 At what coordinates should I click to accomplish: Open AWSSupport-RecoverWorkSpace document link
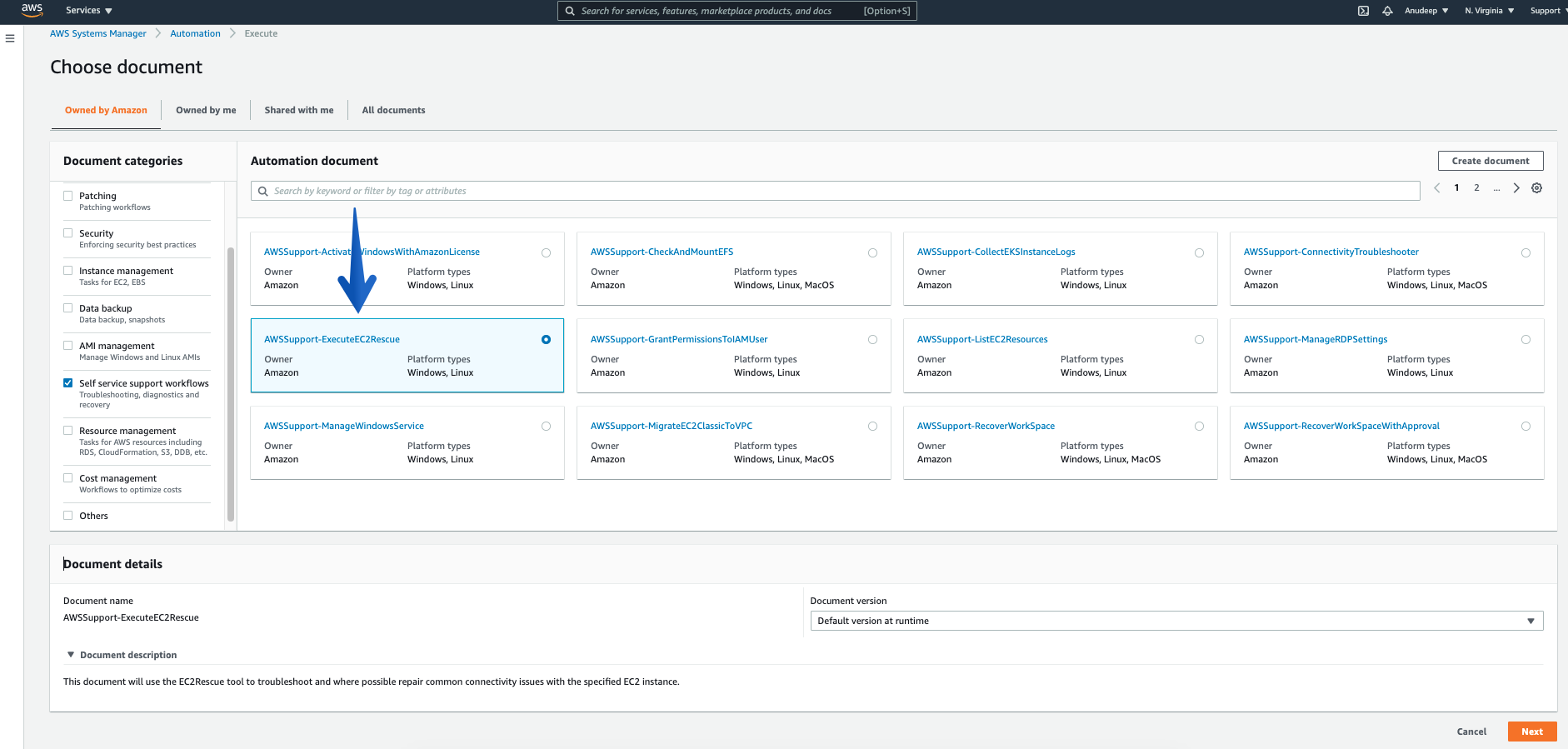click(x=986, y=426)
